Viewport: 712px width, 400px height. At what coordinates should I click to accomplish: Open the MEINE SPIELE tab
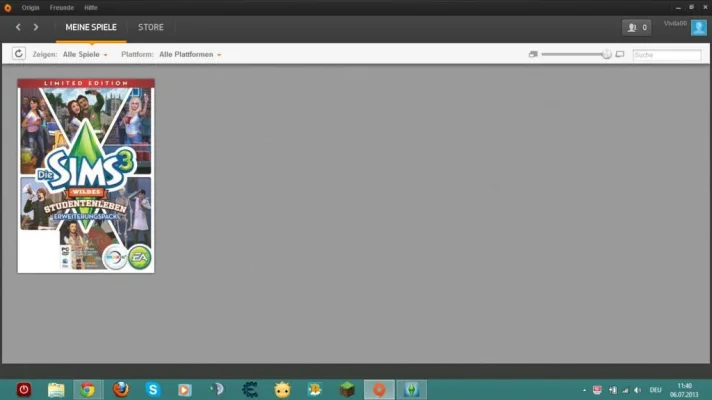91,27
